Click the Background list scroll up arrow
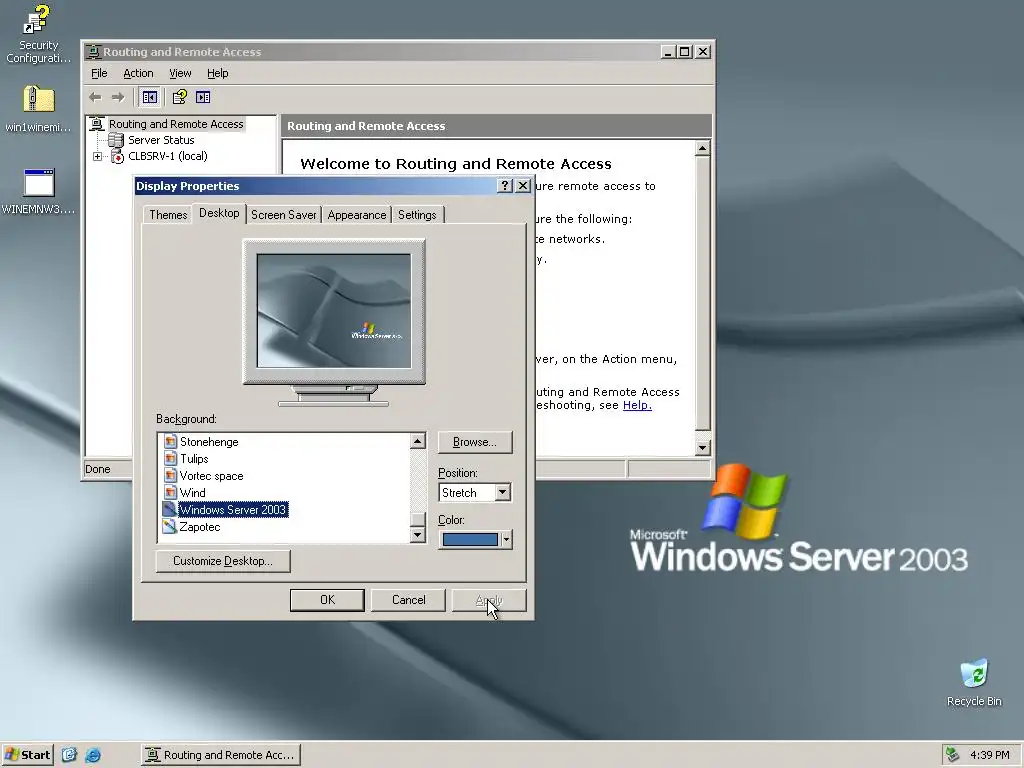Image resolution: width=1024 pixels, height=768 pixels. [x=418, y=441]
